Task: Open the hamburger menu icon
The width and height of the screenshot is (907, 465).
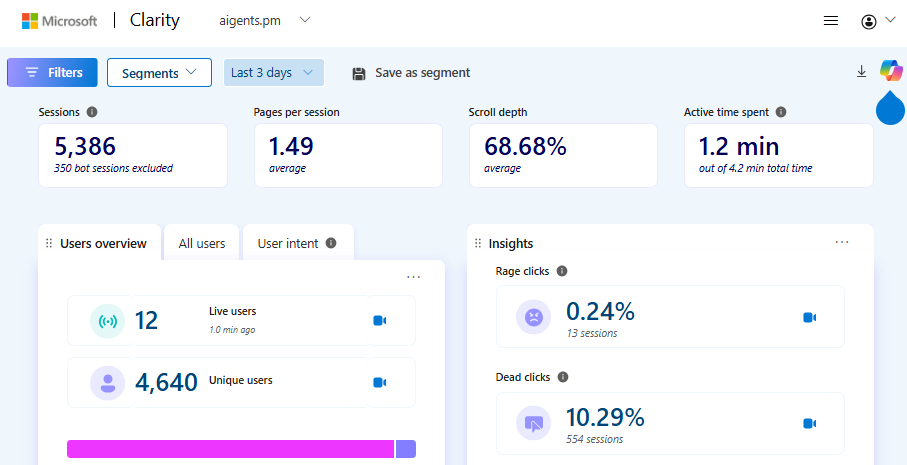Action: coord(831,21)
